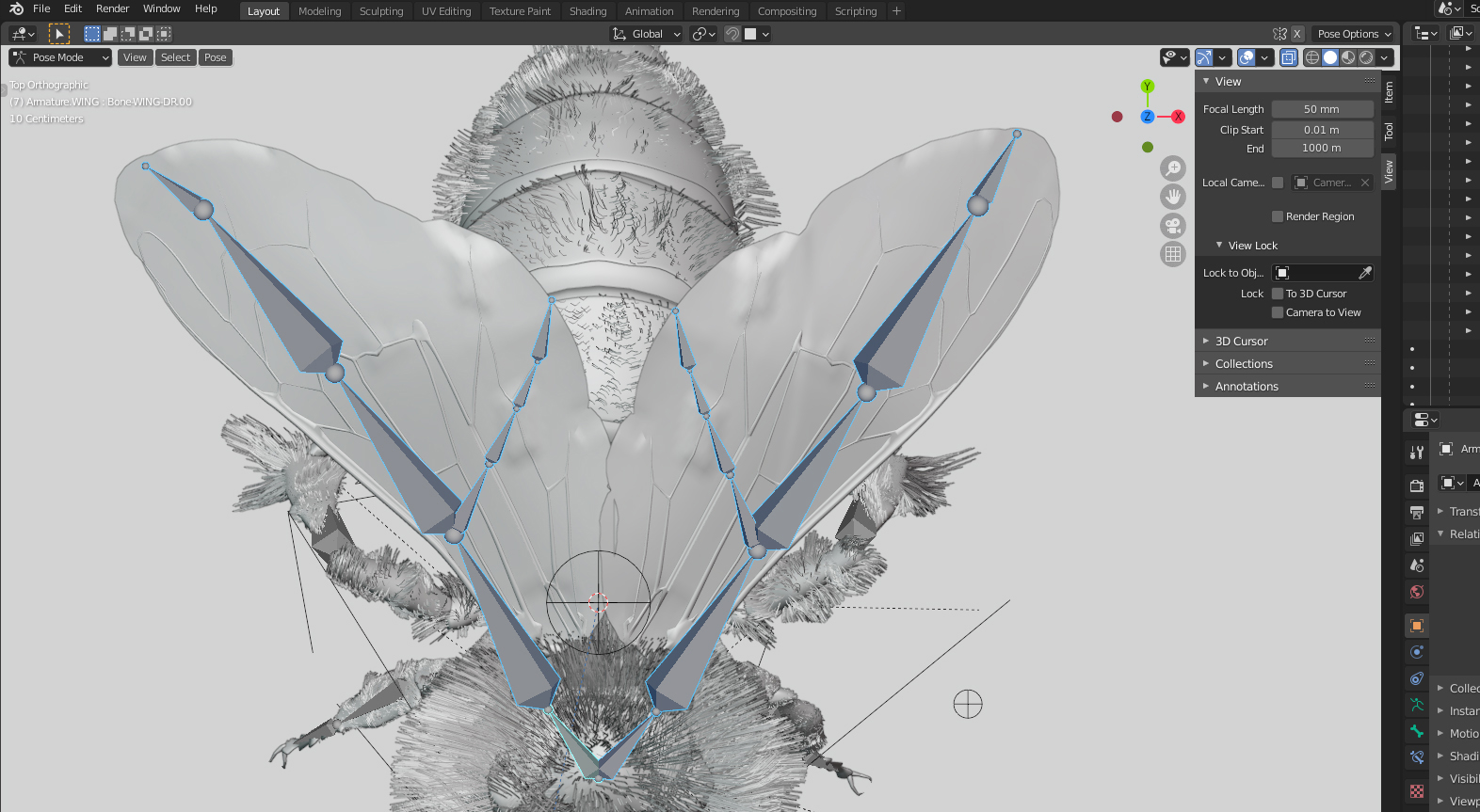Open Object Constraints properties icon
The image size is (1480, 812).
tap(1417, 678)
